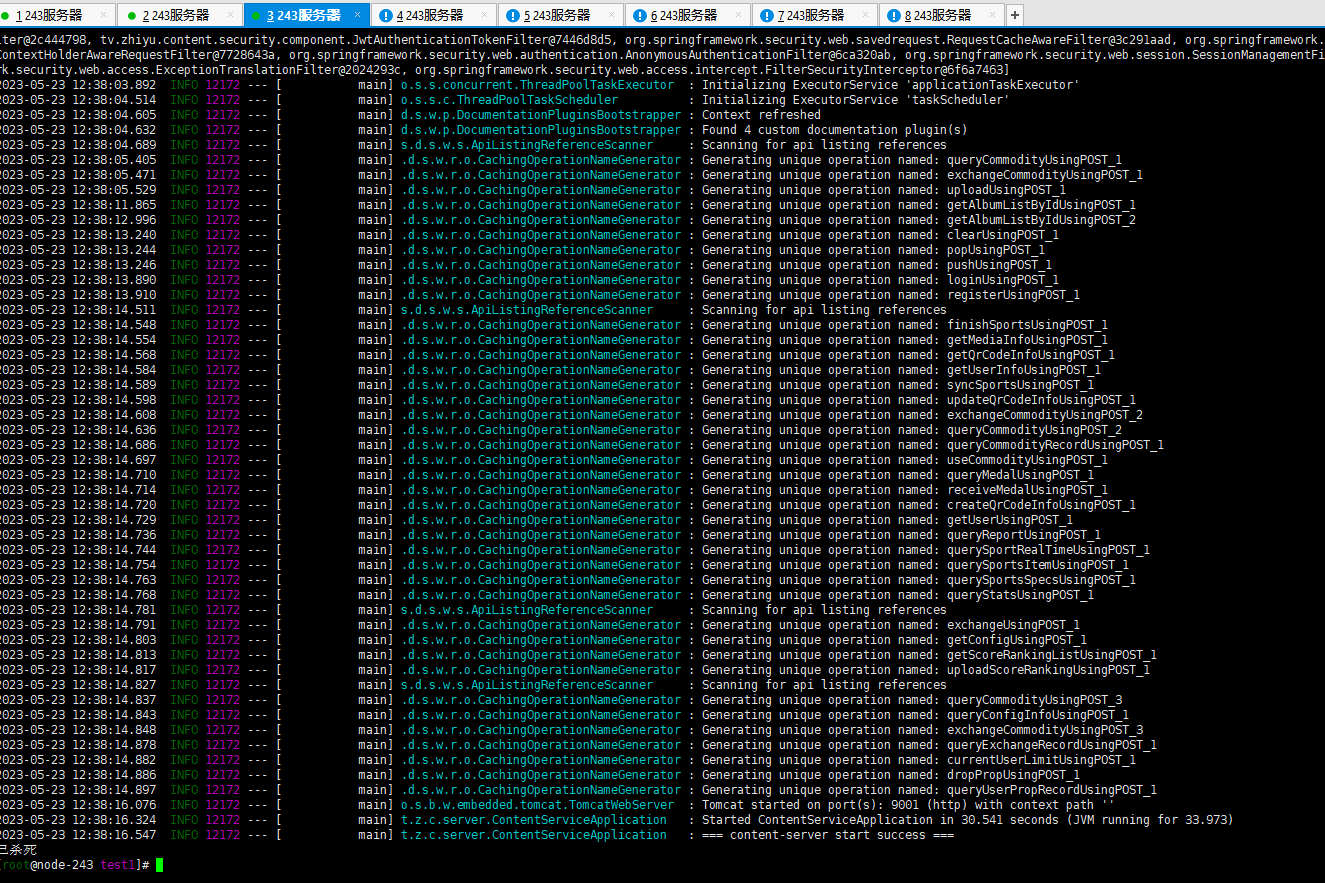Screen dimensions: 1325x883
Task: Click the blue alert icon on tab 5
Action: coord(513,16)
